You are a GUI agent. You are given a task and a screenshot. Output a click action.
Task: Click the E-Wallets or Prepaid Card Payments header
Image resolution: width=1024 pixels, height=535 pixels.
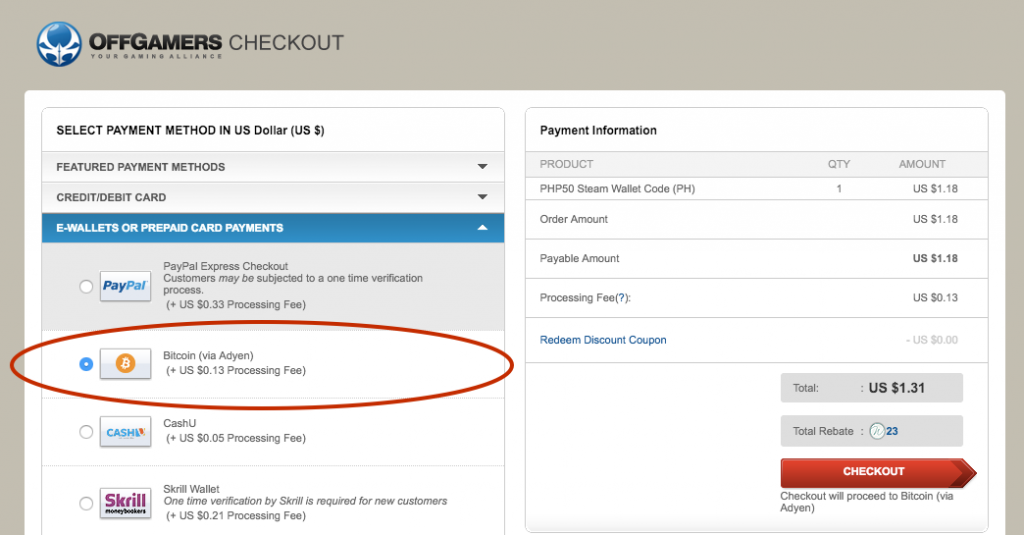coord(273,228)
